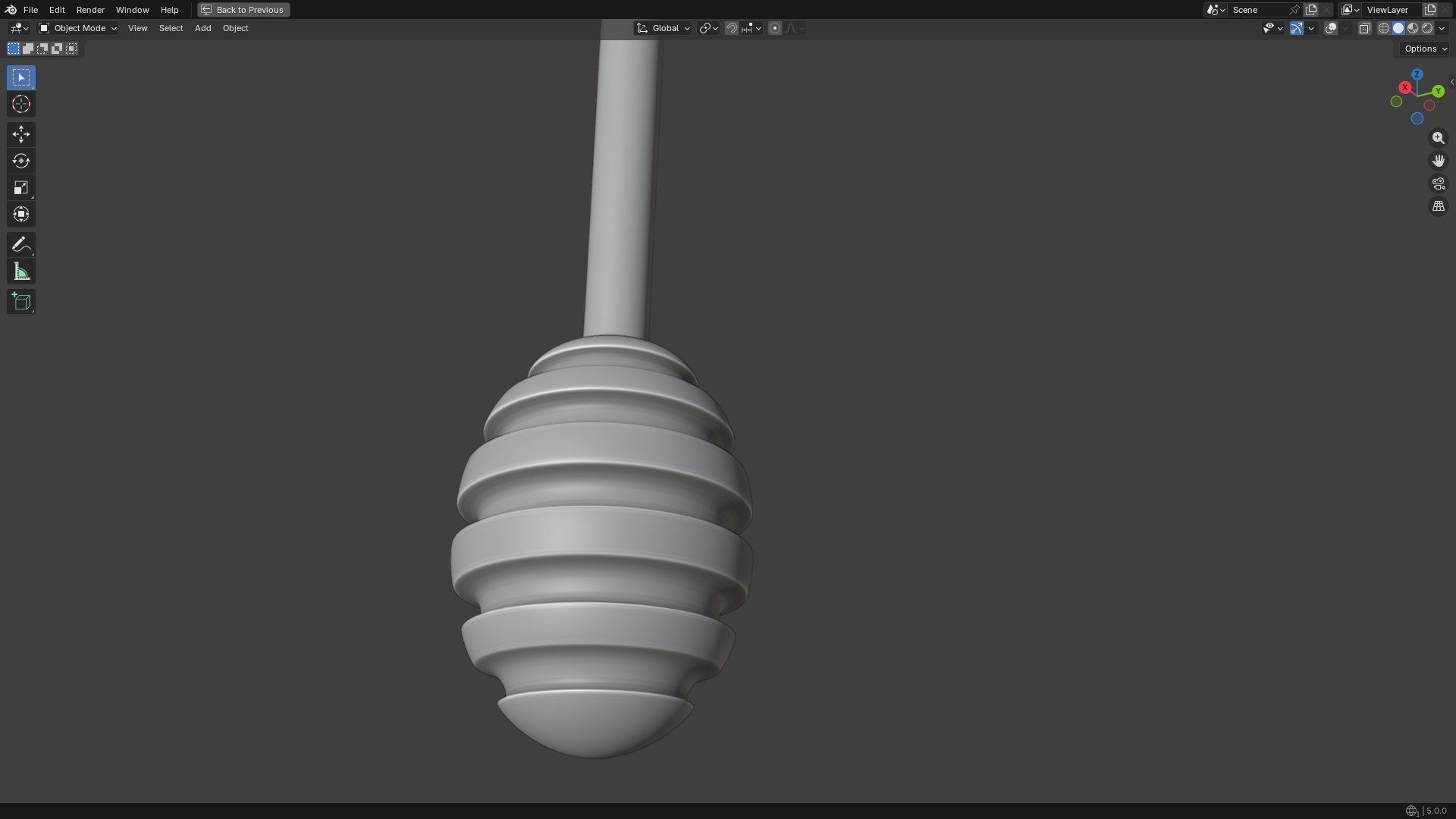This screenshot has width=1456, height=819.
Task: Click the zoom magnifier viewport icon
Action: click(x=1438, y=138)
